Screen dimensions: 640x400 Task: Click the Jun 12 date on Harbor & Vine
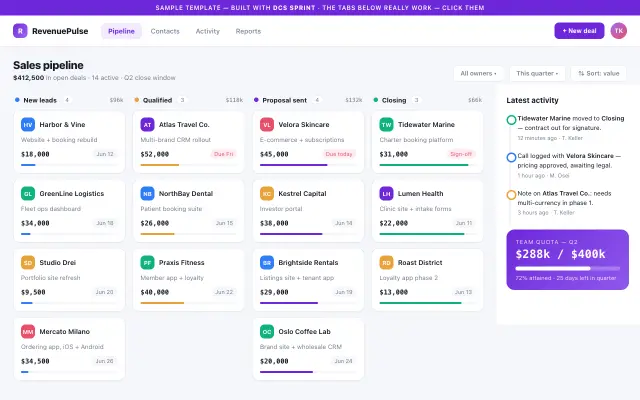tap(105, 154)
